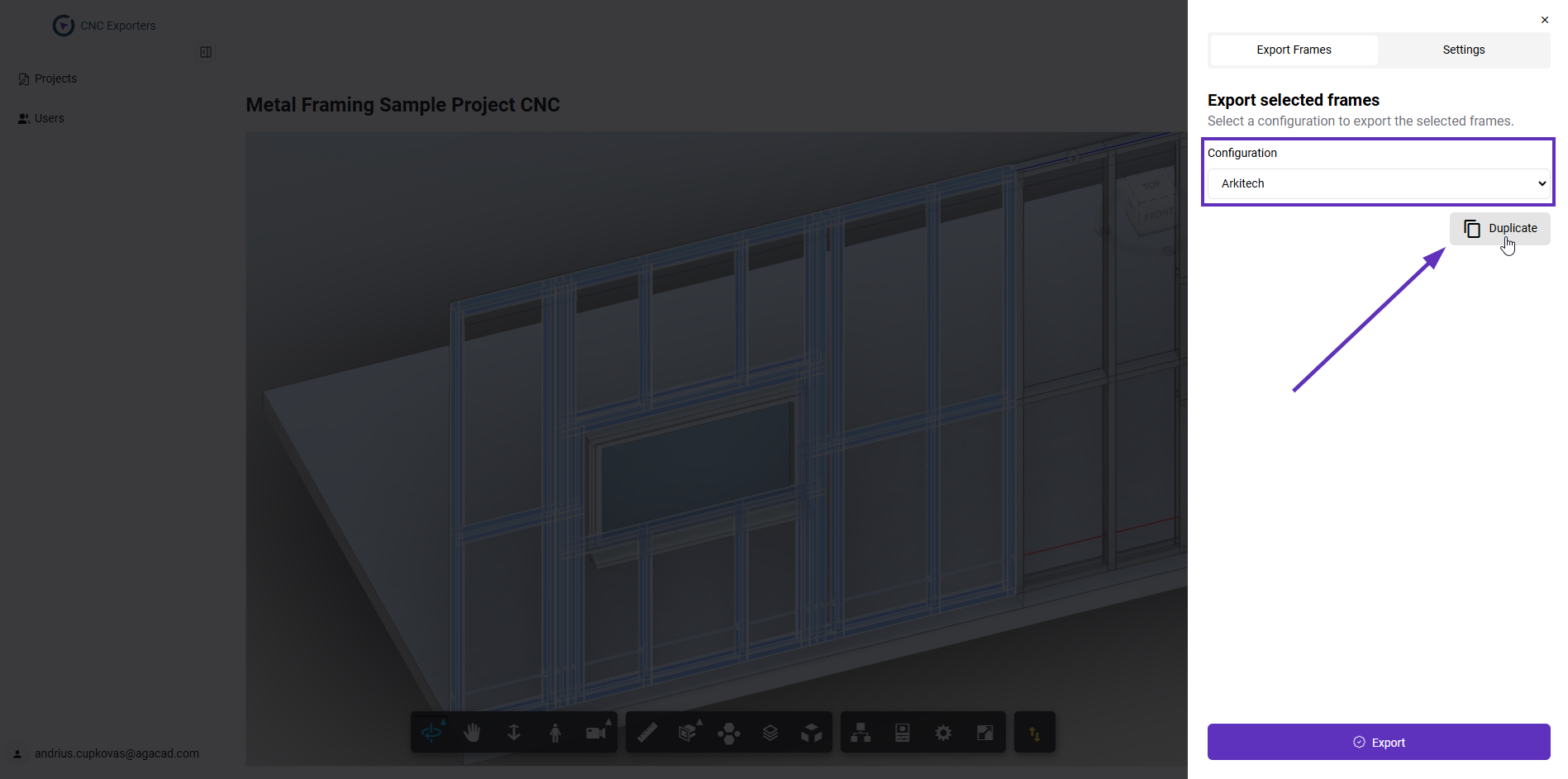Activate the Measure ruler tool
This screenshot has height=779, width=1568.
(x=647, y=733)
